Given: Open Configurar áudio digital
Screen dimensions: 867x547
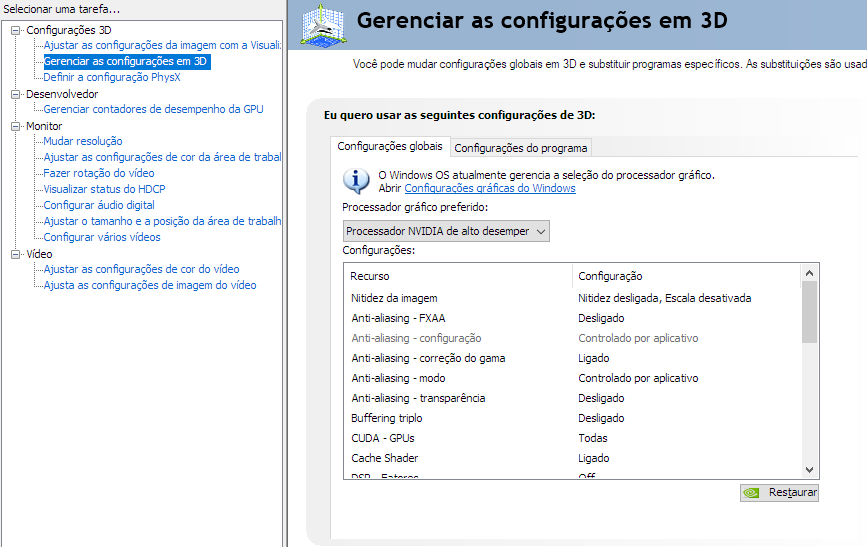Looking at the screenshot, I should pyautogui.click(x=99, y=206).
